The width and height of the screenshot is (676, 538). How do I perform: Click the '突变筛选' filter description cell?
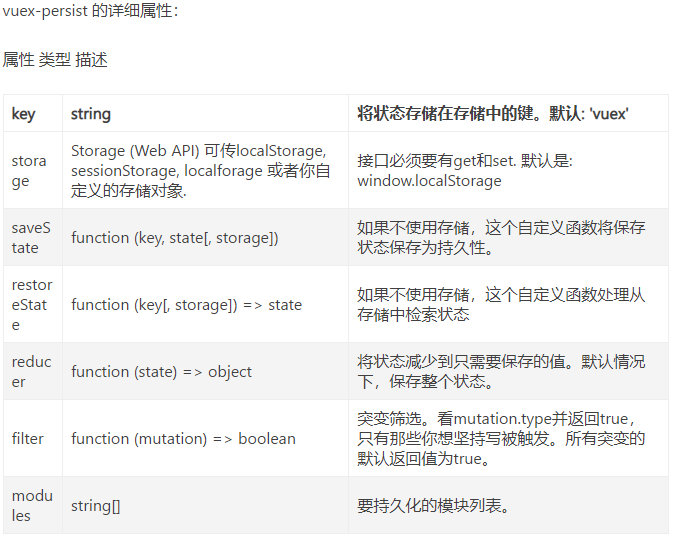click(500, 439)
